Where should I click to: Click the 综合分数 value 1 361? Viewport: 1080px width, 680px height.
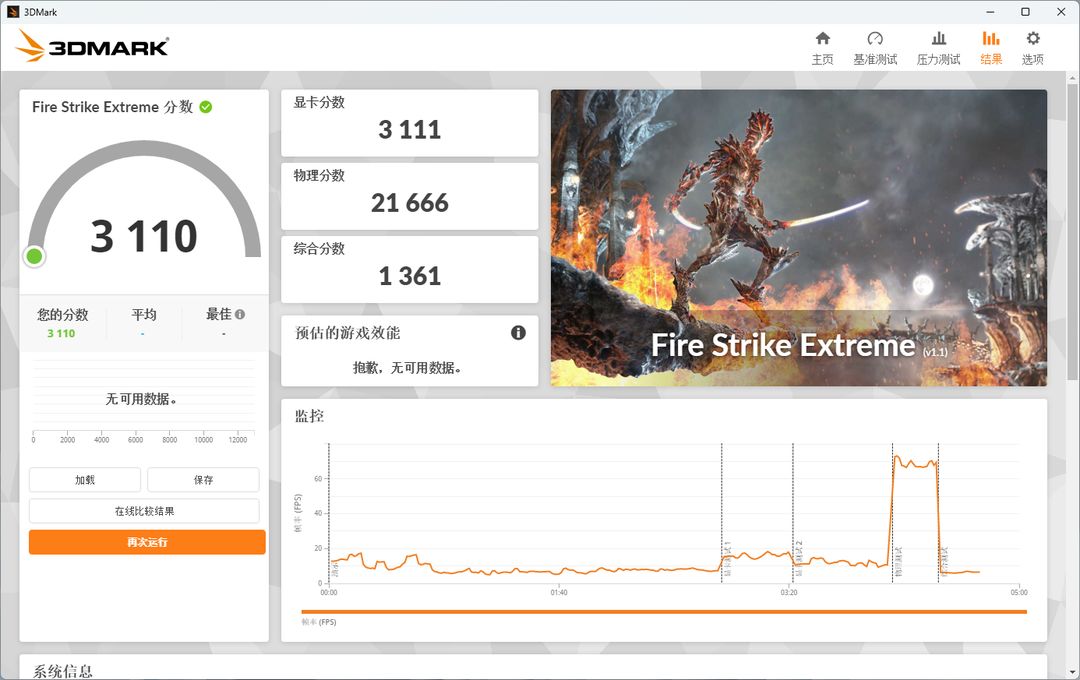pos(409,276)
